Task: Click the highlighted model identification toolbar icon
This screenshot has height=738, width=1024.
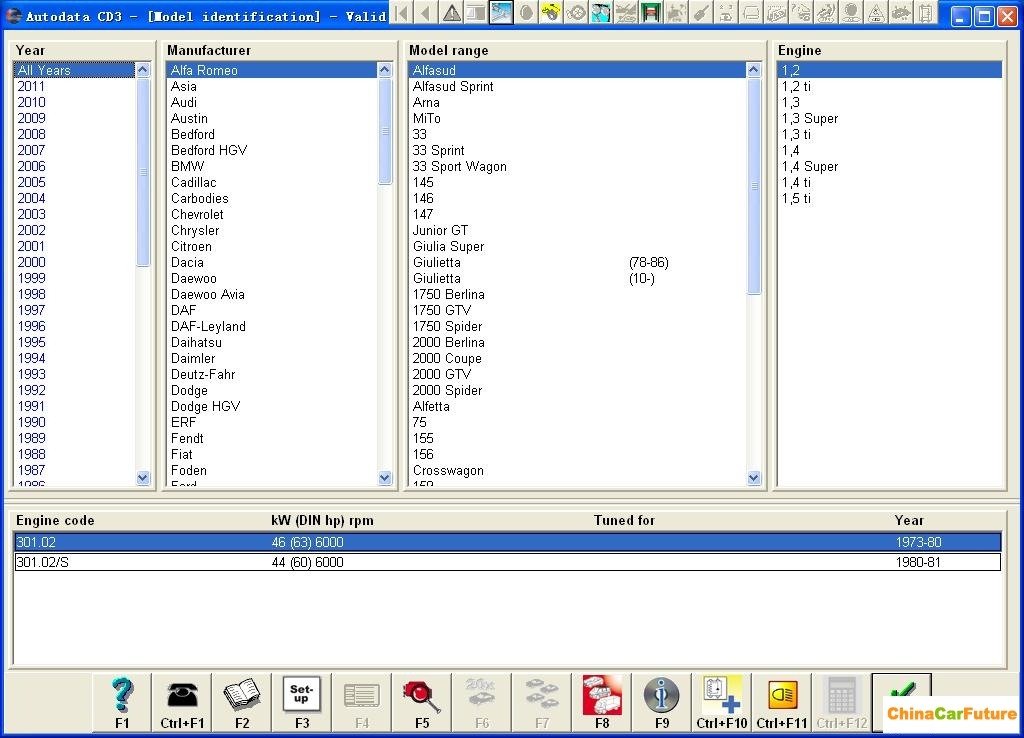Action: coord(501,12)
